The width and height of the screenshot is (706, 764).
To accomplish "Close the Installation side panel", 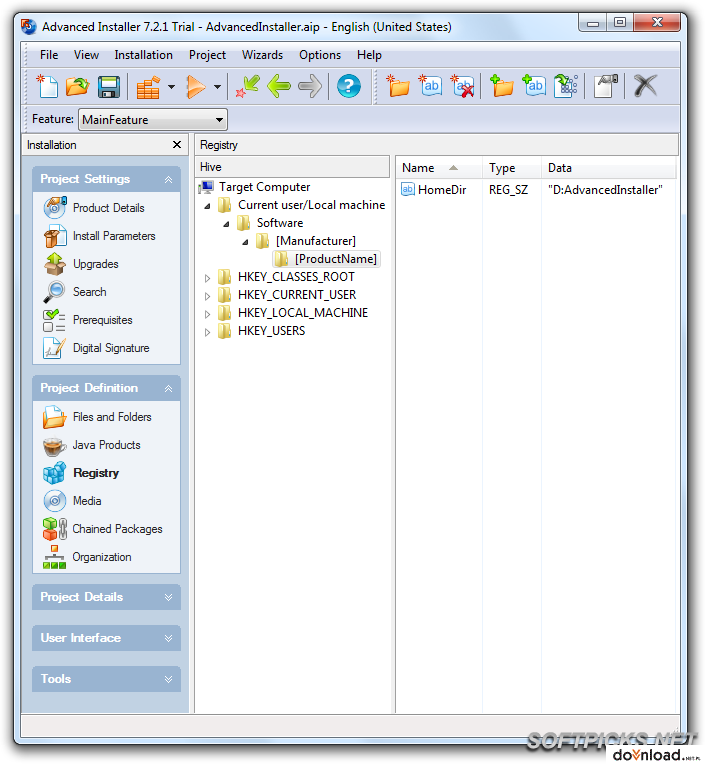I will [177, 145].
